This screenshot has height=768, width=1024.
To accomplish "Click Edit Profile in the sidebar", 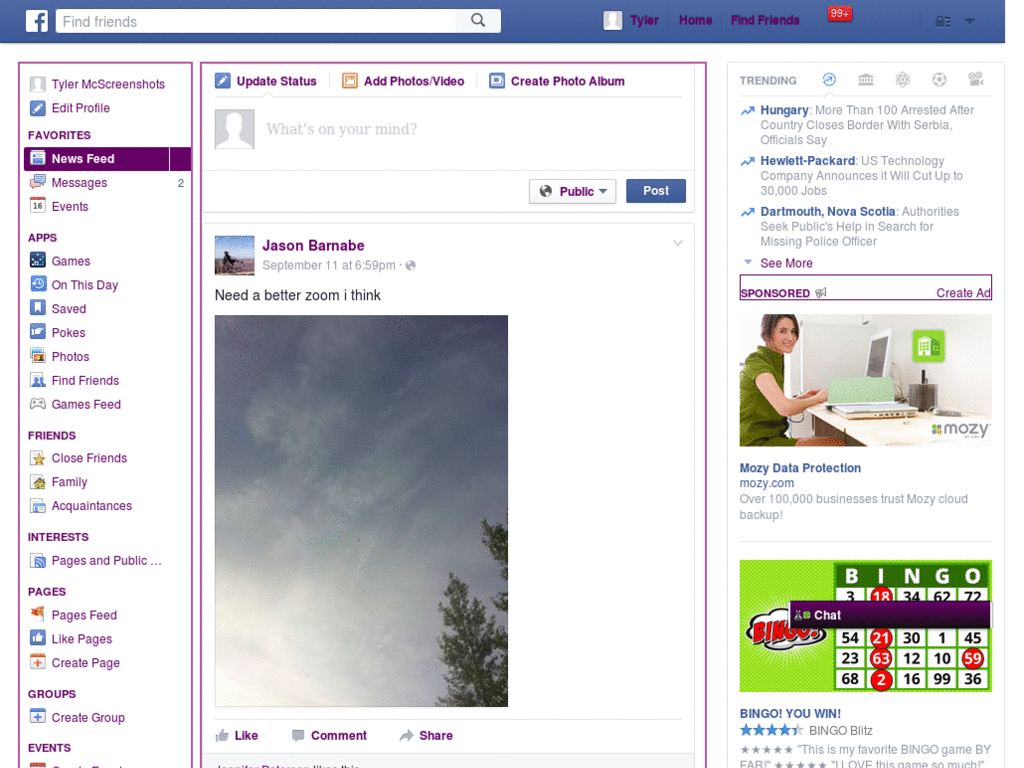I will coord(80,108).
